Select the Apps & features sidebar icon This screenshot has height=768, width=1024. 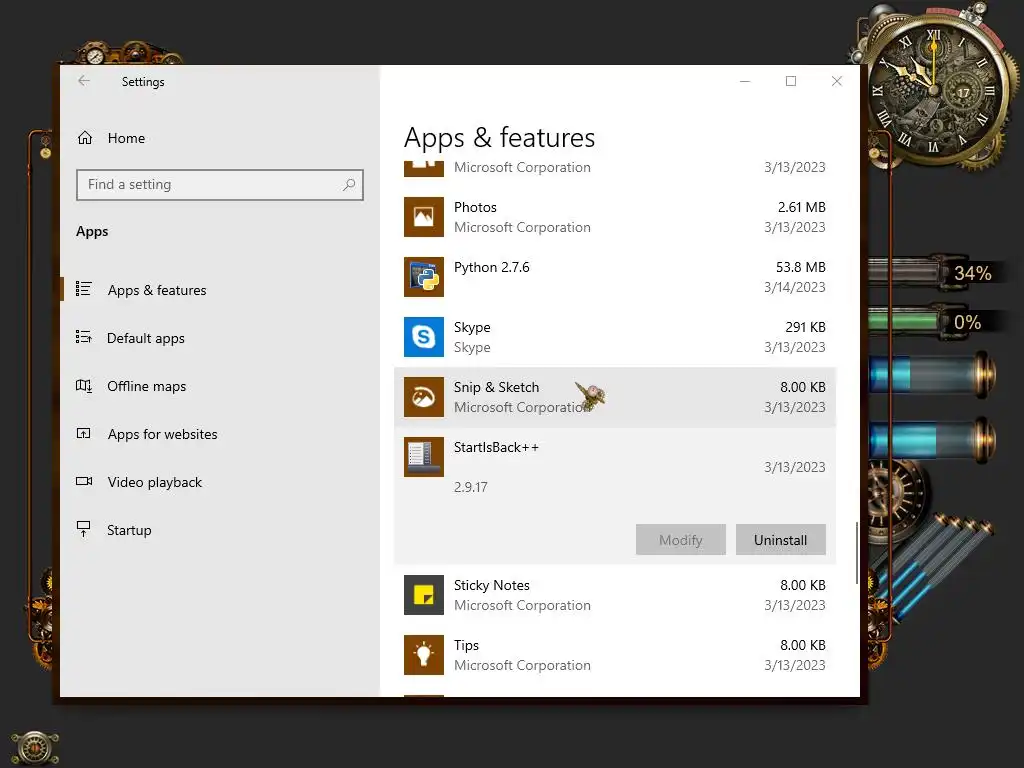point(84,289)
